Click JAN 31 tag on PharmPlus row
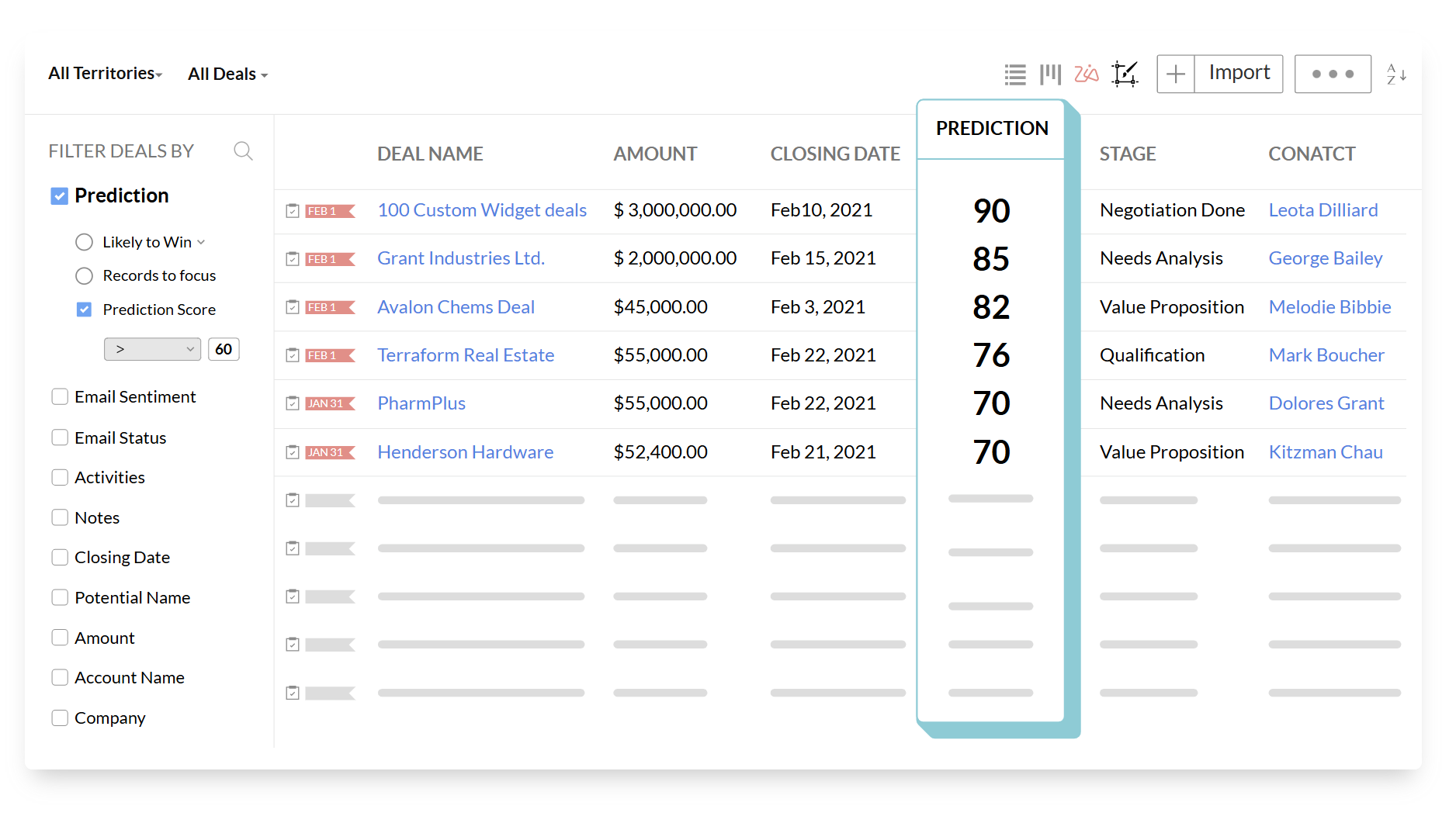Image resolution: width=1456 pixels, height=830 pixels. tap(330, 404)
